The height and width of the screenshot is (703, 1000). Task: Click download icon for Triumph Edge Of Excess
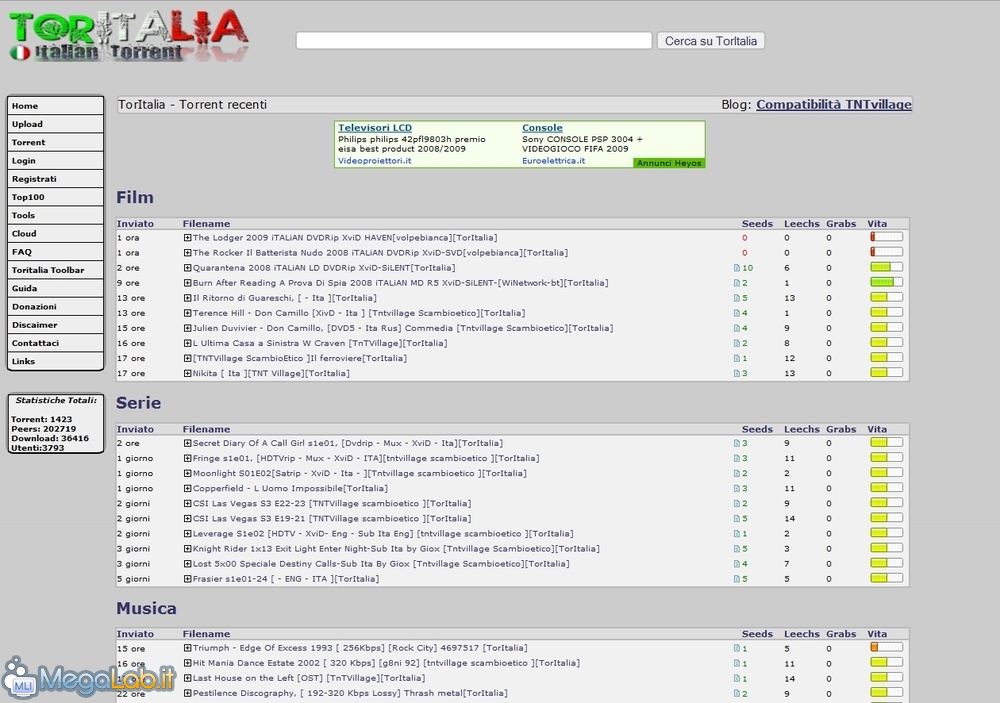pyautogui.click(x=737, y=648)
